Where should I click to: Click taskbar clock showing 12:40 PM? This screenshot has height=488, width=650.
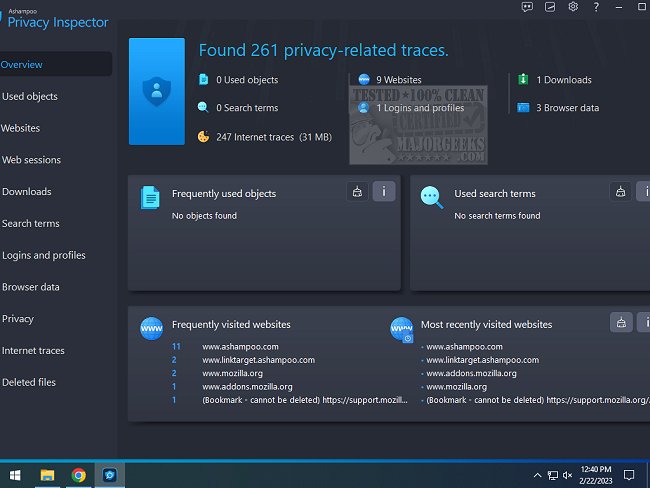(x=596, y=475)
